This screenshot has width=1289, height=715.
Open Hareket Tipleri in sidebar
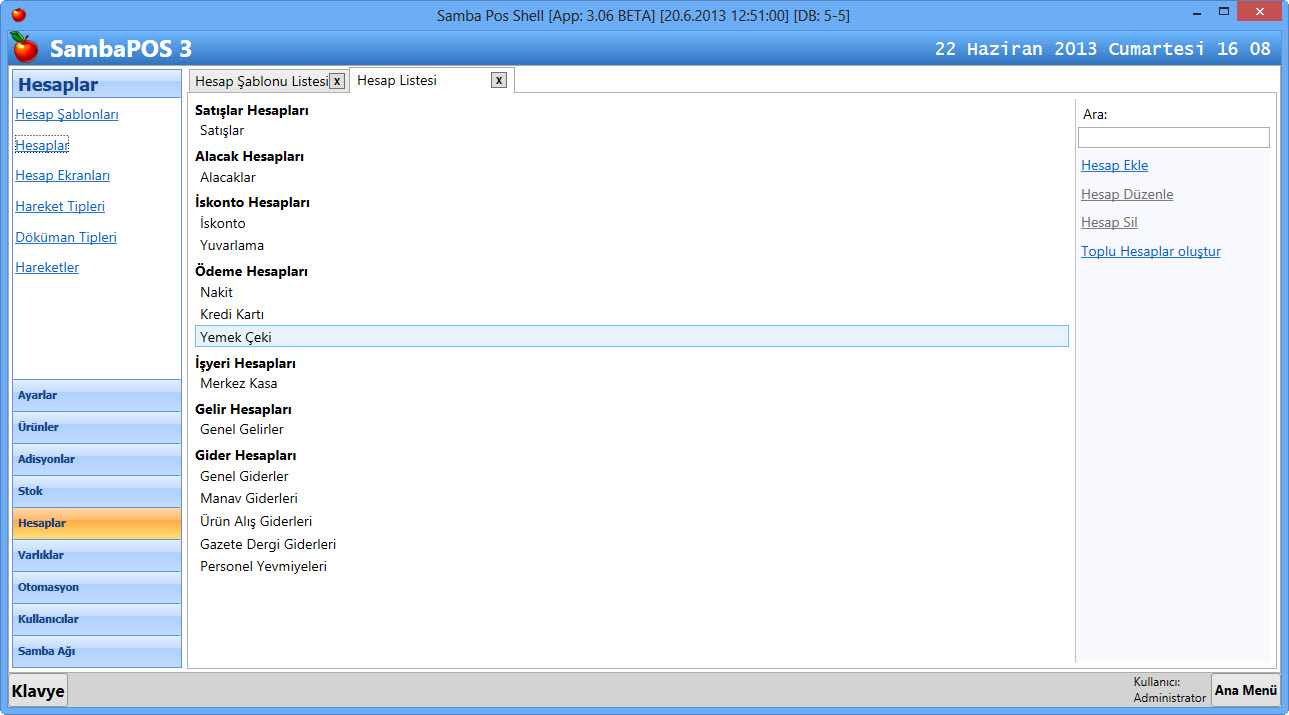coord(60,207)
